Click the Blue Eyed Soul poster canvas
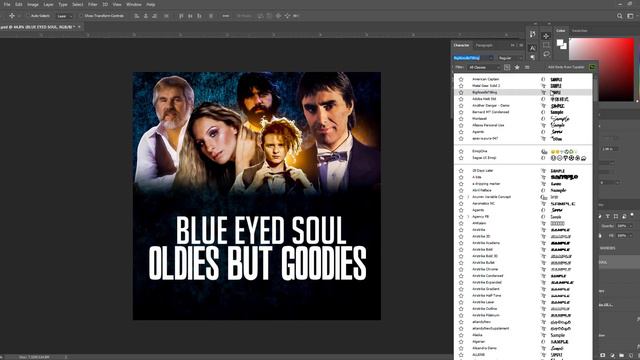 click(257, 196)
